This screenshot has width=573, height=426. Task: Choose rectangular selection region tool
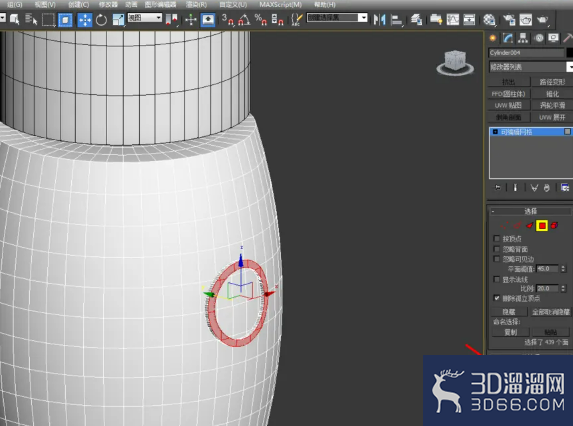pyautogui.click(x=48, y=19)
